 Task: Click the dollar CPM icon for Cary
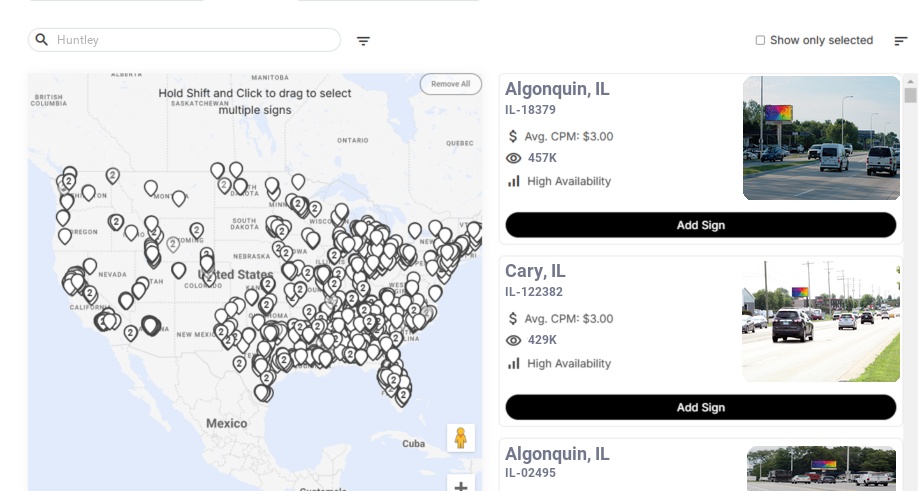pos(514,319)
